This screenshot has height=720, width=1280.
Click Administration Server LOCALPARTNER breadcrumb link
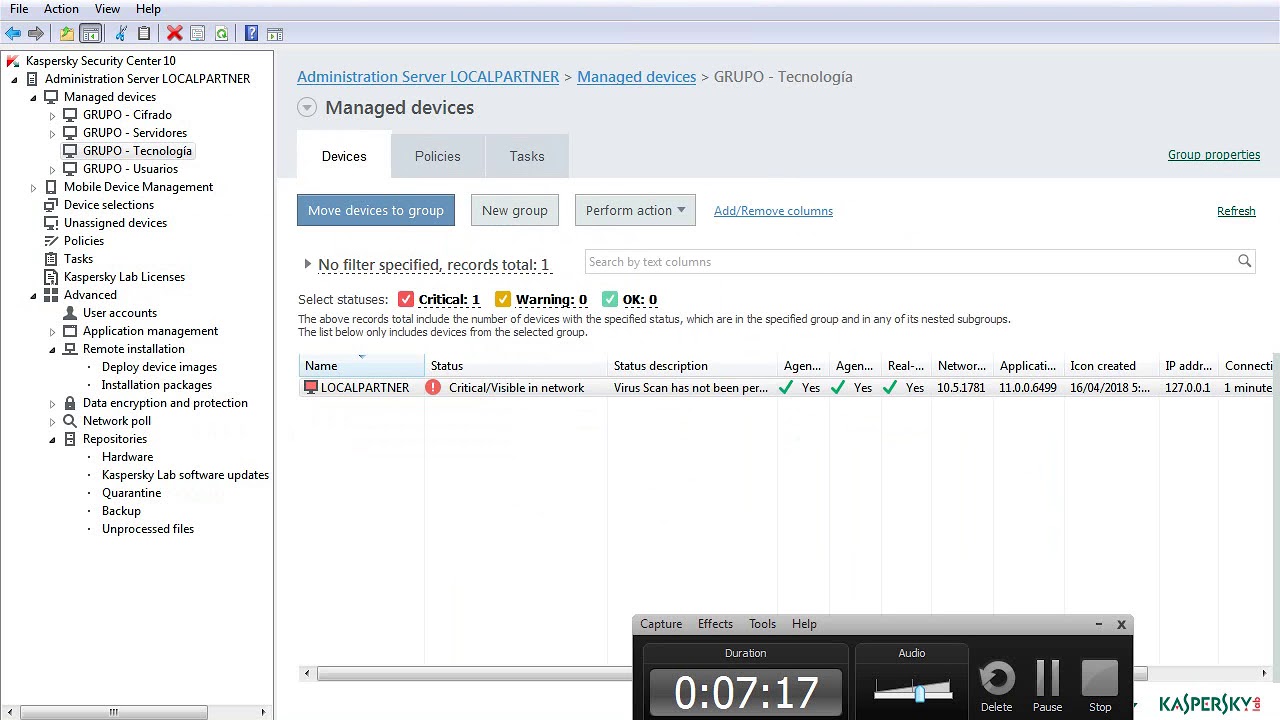click(x=428, y=77)
